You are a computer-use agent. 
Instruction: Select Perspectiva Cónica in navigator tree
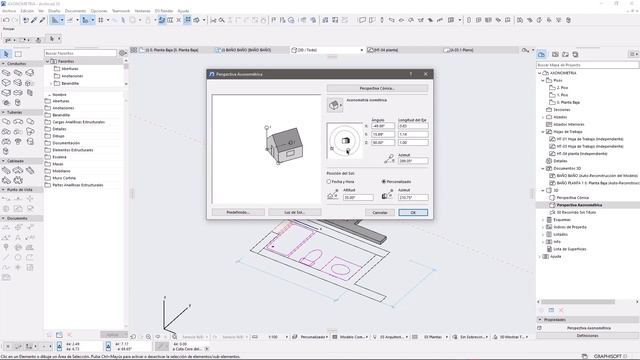coord(573,198)
